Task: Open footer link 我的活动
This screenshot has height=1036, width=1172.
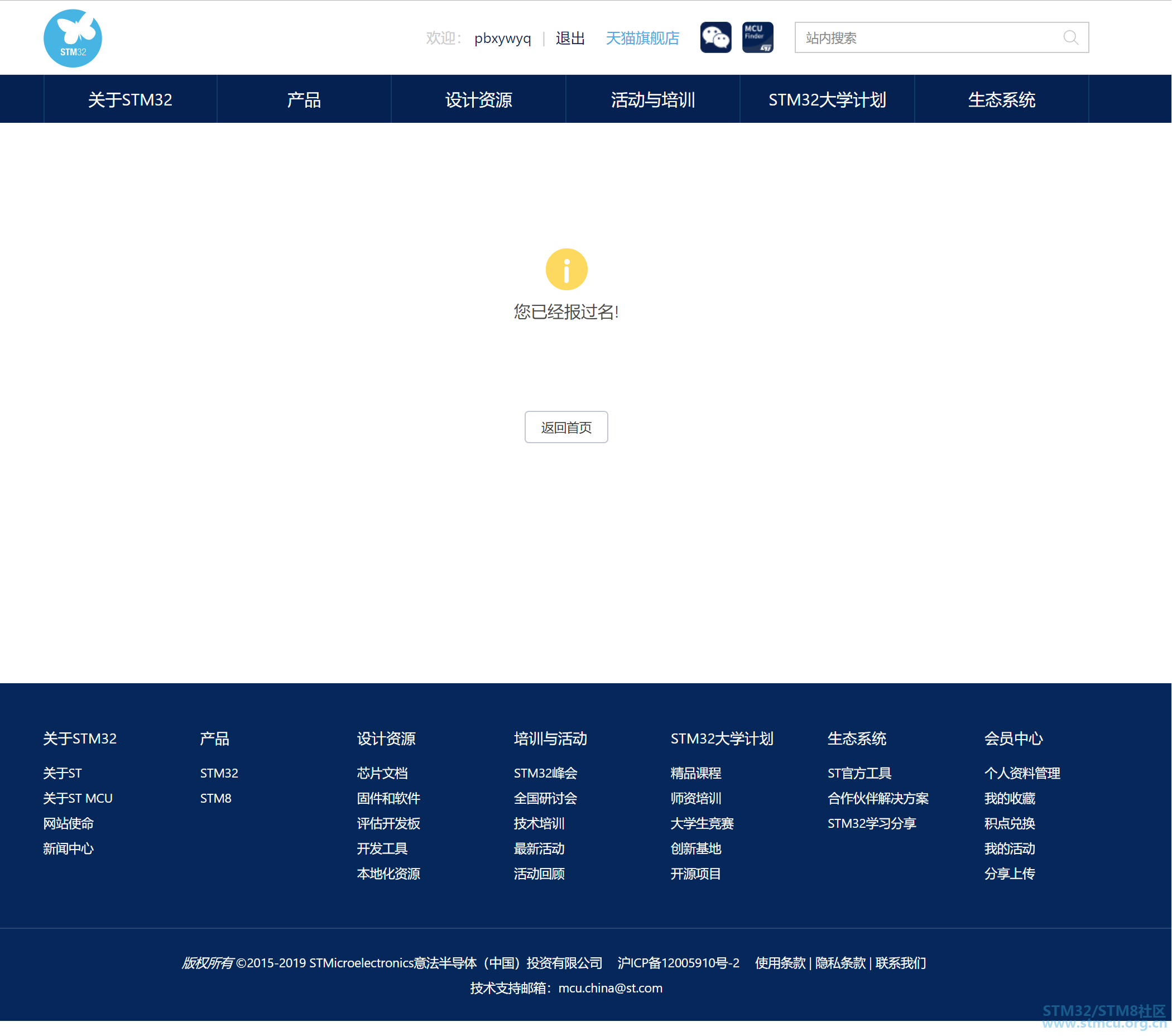Action: 1010,848
